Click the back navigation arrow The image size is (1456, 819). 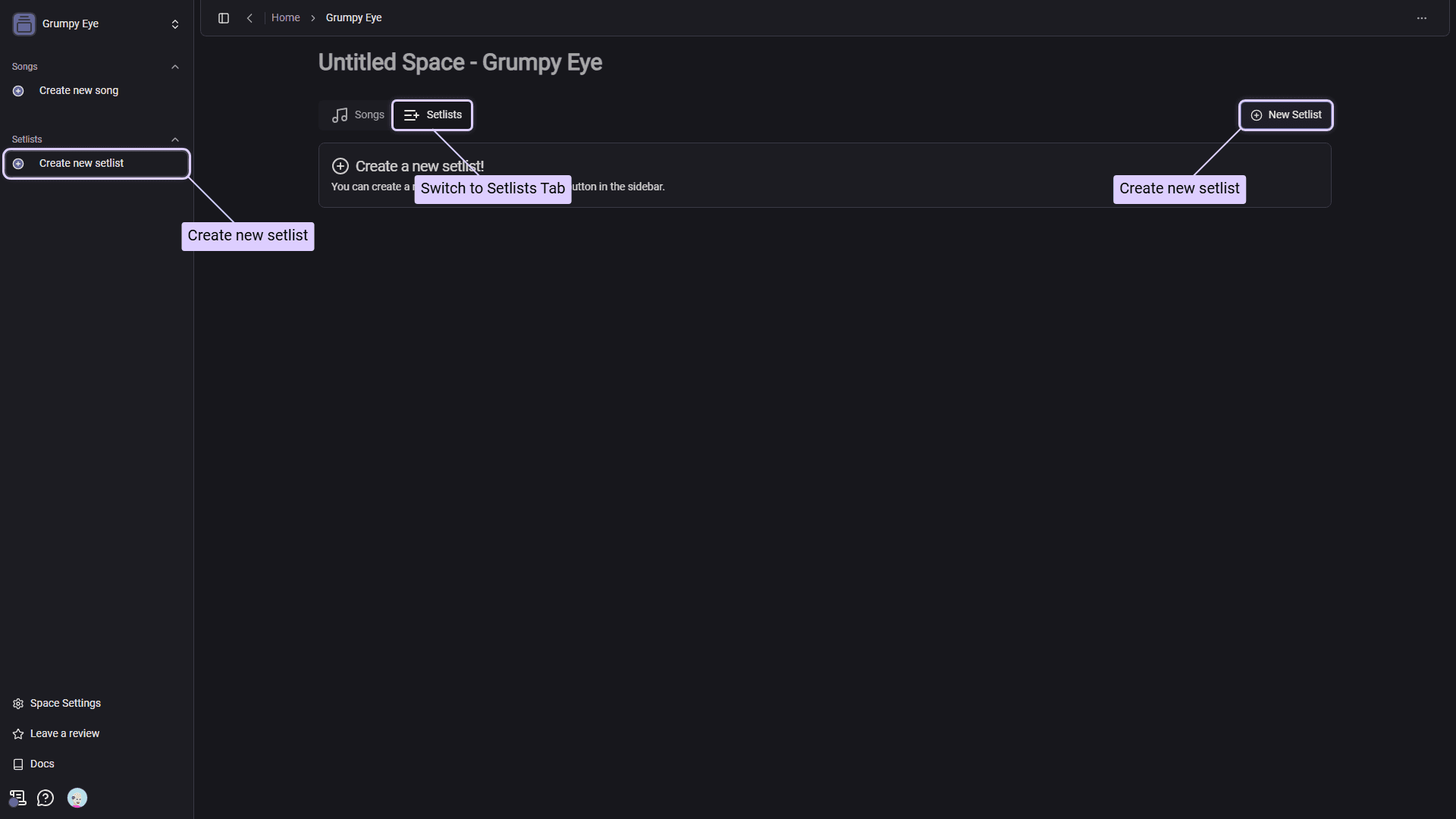tap(249, 18)
